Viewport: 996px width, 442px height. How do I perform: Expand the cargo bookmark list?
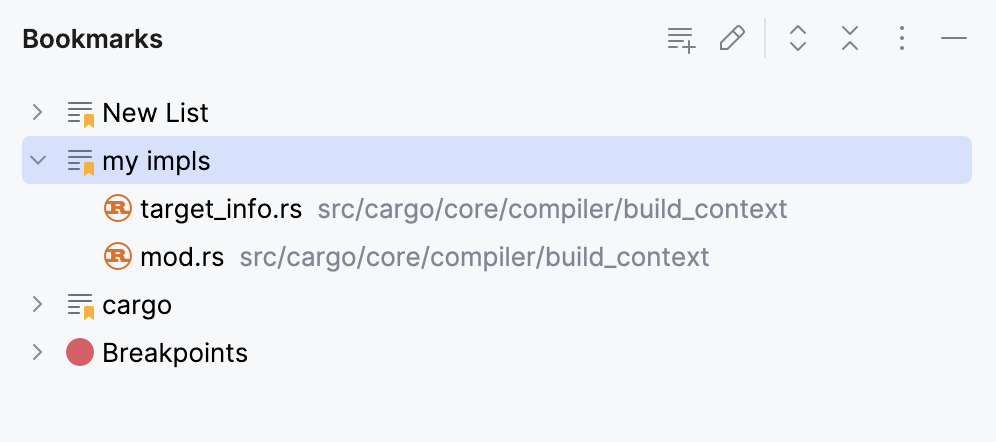coord(38,304)
